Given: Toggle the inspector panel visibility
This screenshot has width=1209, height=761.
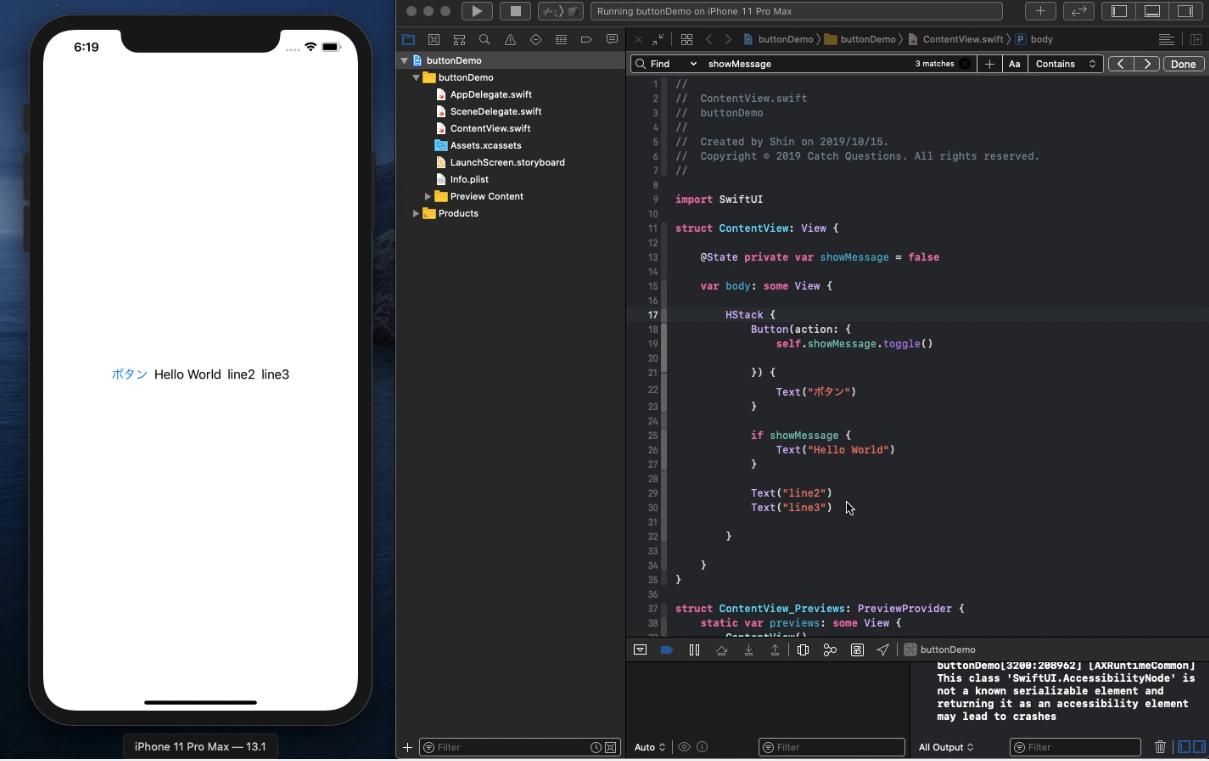Looking at the screenshot, I should (1185, 11).
